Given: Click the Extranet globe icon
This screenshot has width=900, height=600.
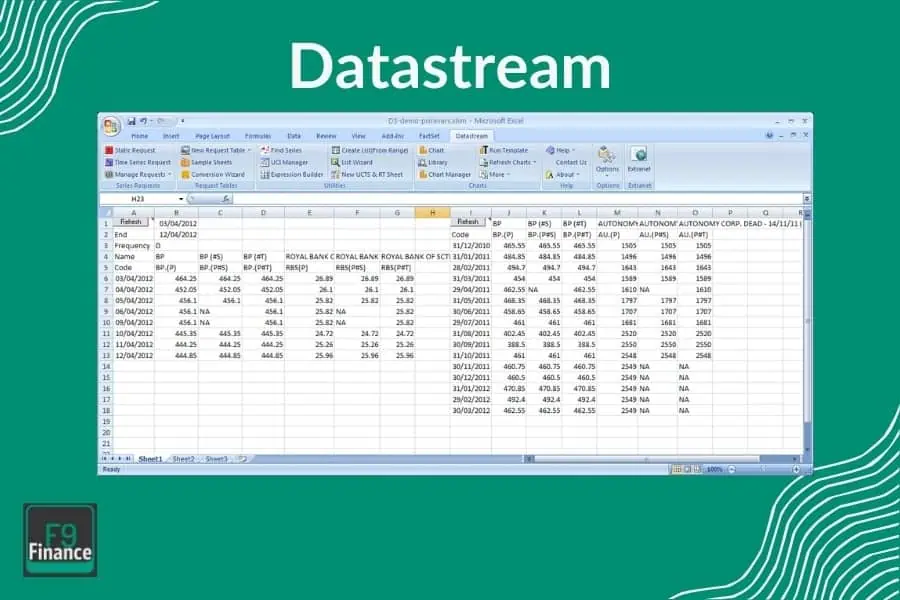Looking at the screenshot, I should pyautogui.click(x=639, y=156).
